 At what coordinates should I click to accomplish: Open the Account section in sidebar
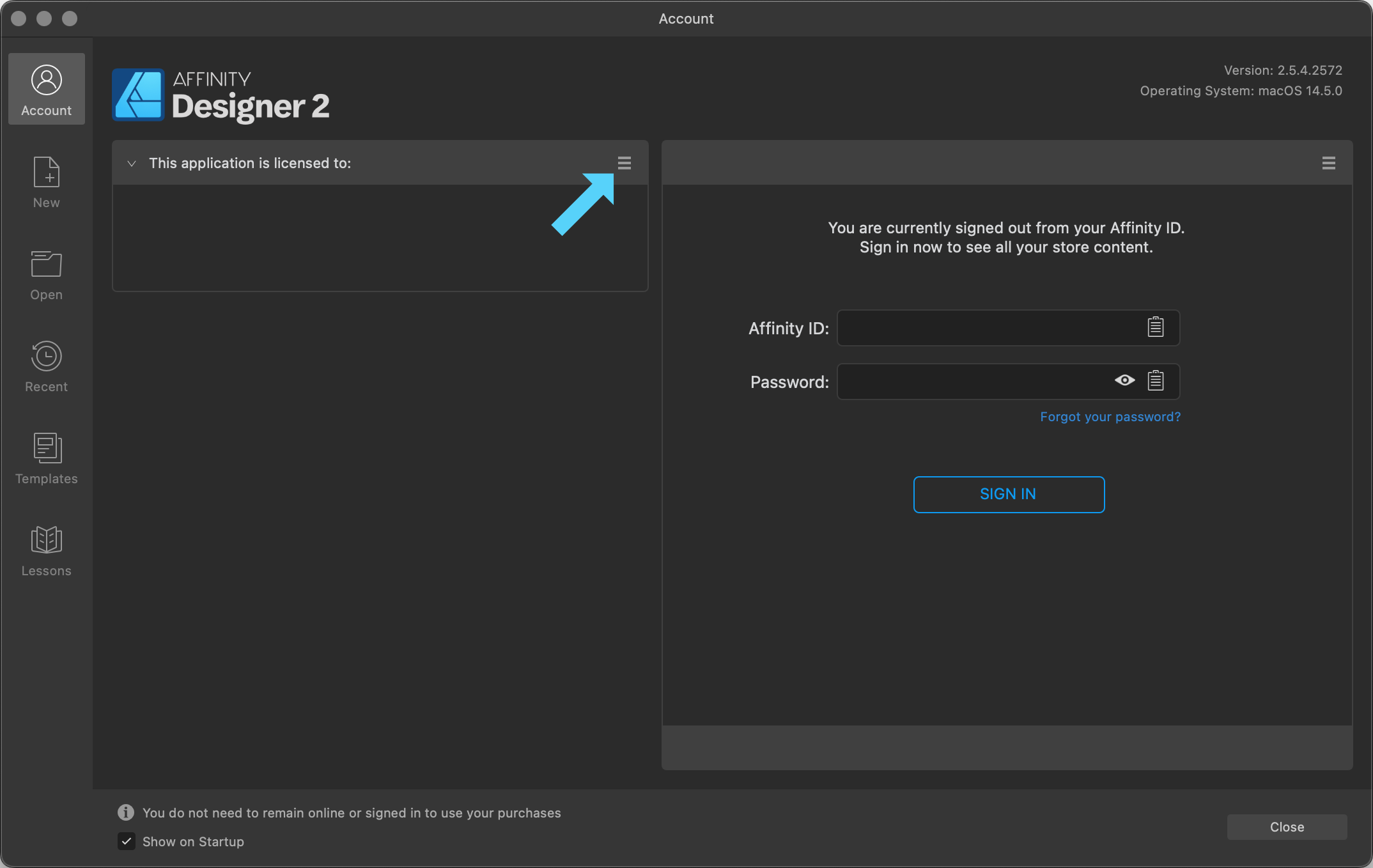tap(47, 89)
